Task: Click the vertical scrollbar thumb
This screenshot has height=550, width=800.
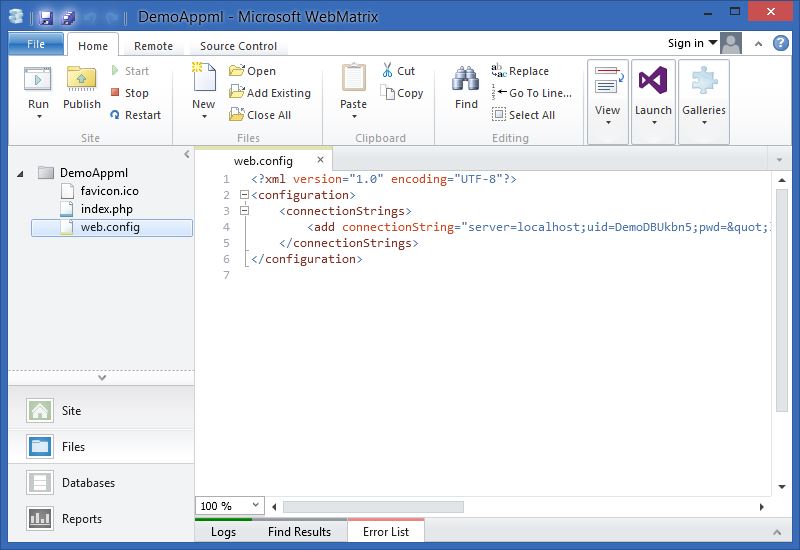Action: point(782,300)
